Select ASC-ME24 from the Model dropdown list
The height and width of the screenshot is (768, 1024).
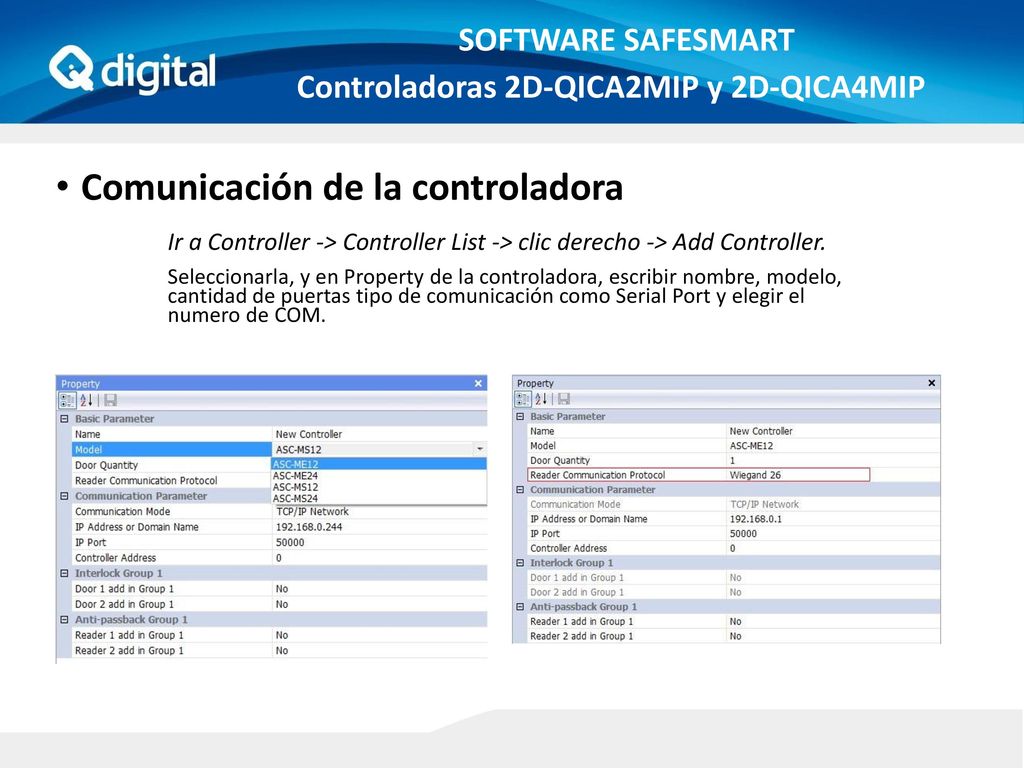click(379, 475)
